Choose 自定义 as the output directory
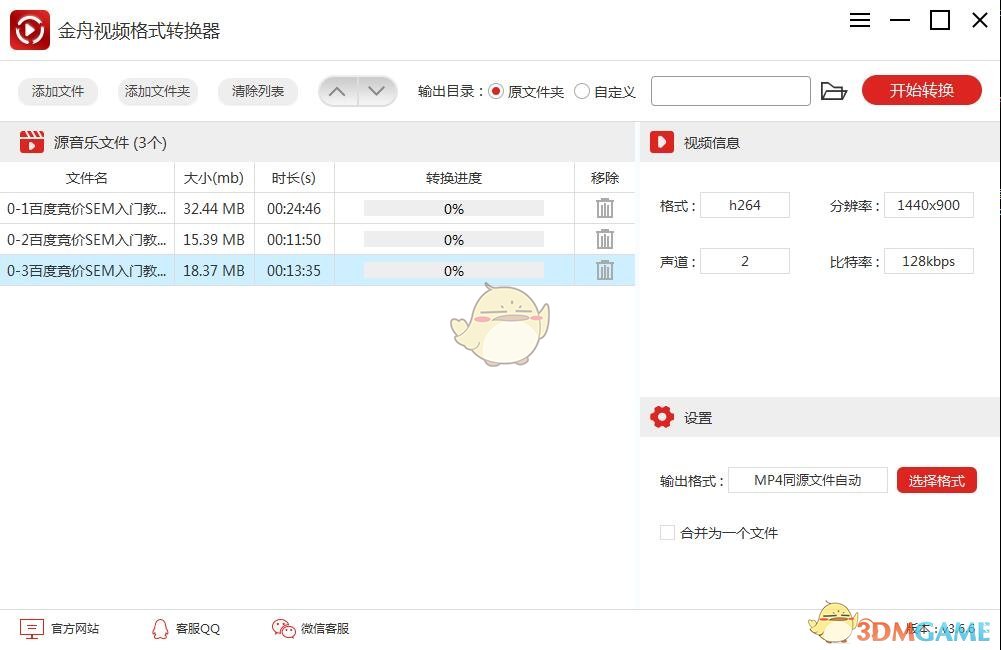This screenshot has width=1001, height=650. pos(582,91)
